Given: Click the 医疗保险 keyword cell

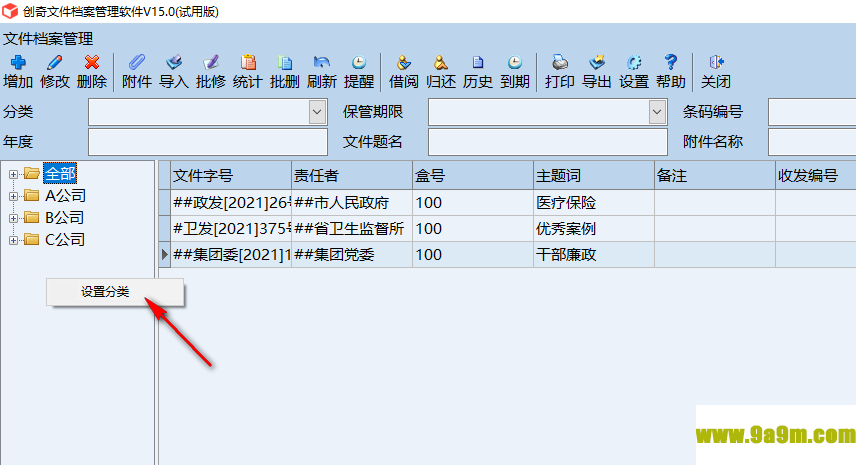Looking at the screenshot, I should coord(594,202).
